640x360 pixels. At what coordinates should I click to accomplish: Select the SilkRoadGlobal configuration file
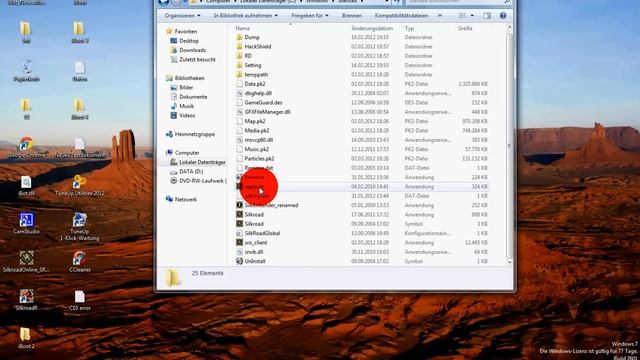pyautogui.click(x=262, y=233)
